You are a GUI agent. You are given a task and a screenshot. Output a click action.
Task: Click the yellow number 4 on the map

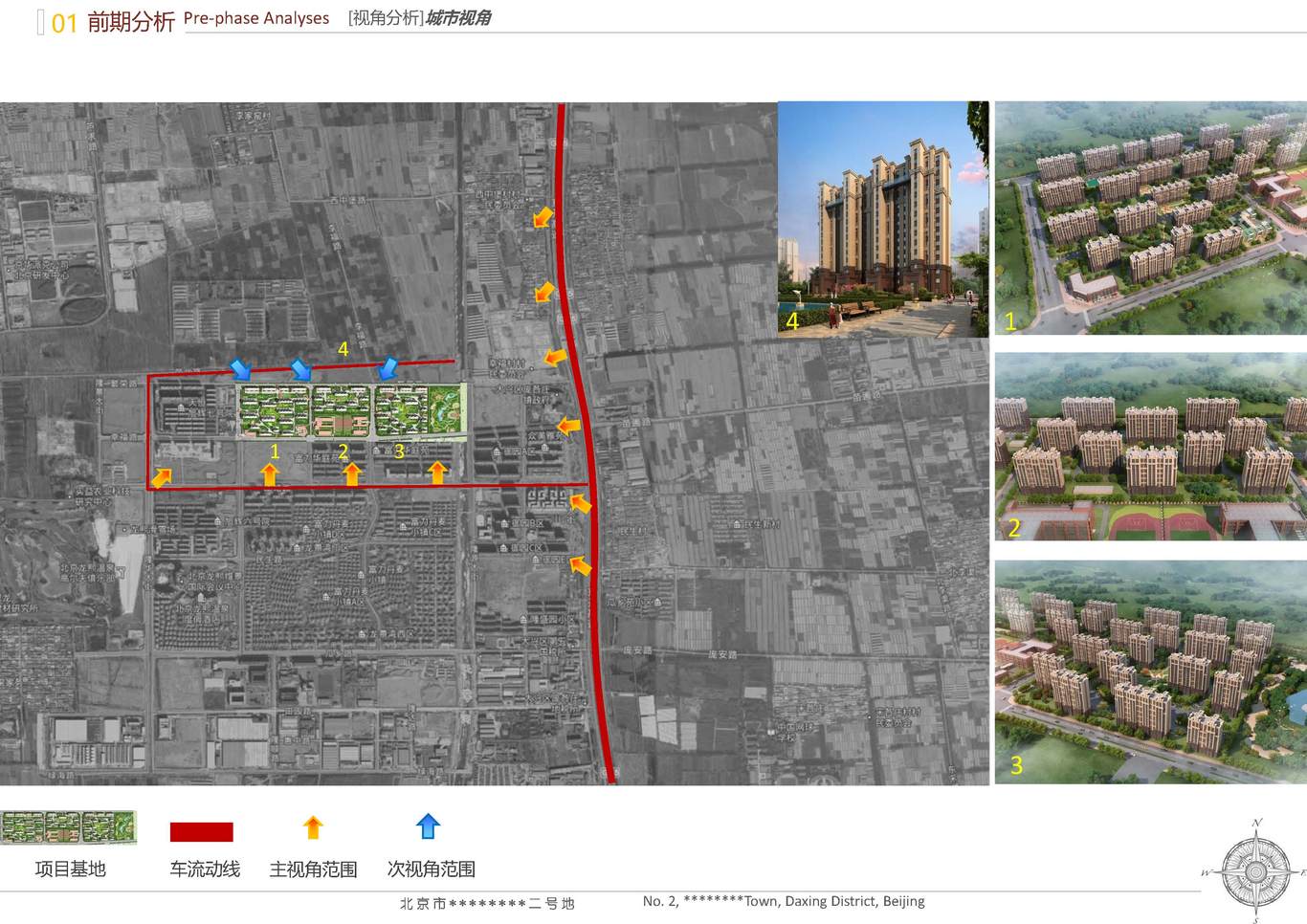pyautogui.click(x=343, y=349)
